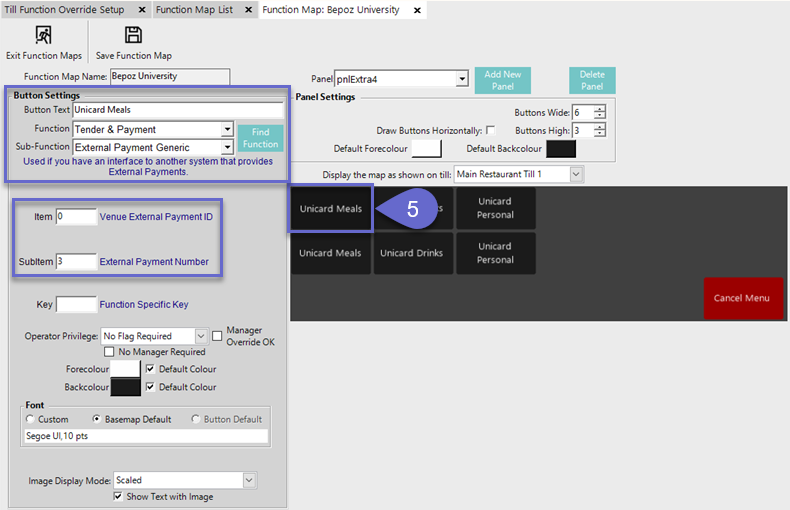Expand the Function dropdown list
The image size is (790, 510).
click(x=227, y=130)
